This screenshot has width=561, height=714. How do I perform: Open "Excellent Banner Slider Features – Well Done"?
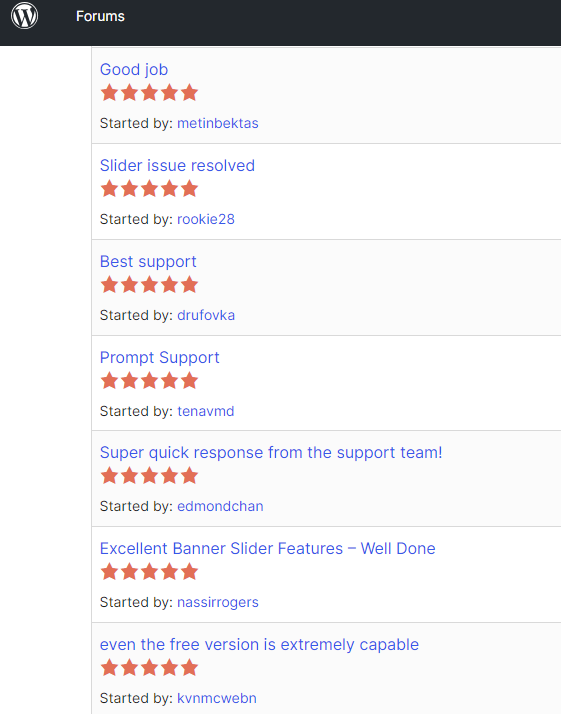(x=268, y=549)
